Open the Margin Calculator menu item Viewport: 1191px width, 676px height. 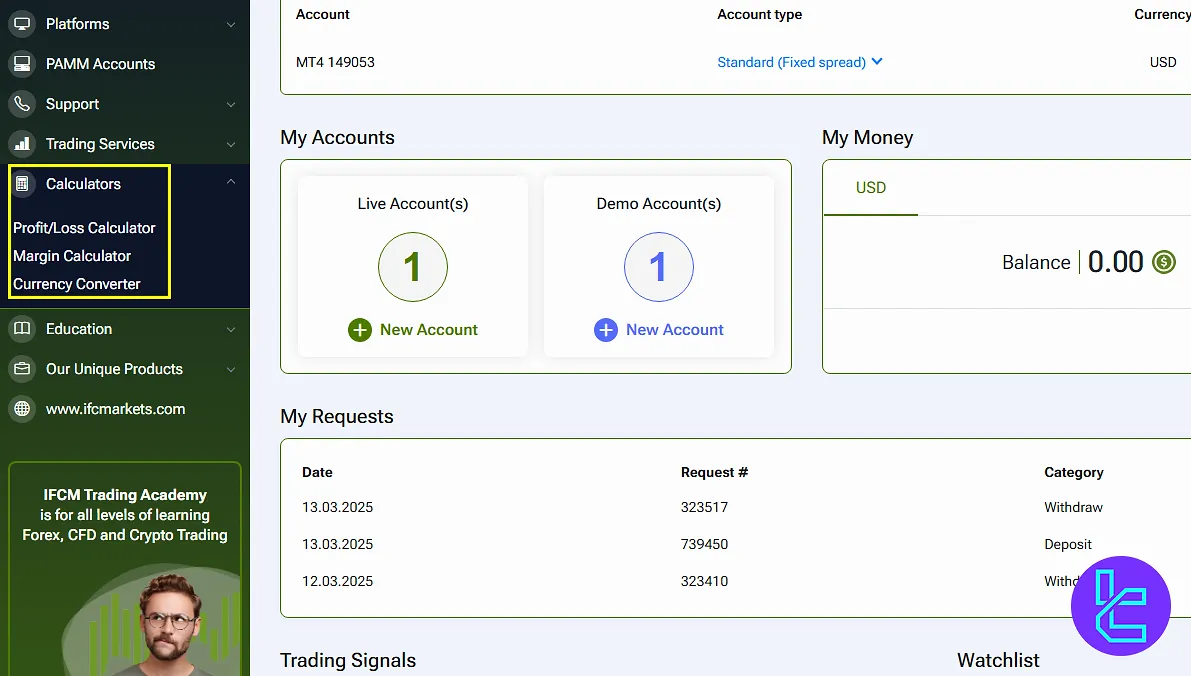72,256
